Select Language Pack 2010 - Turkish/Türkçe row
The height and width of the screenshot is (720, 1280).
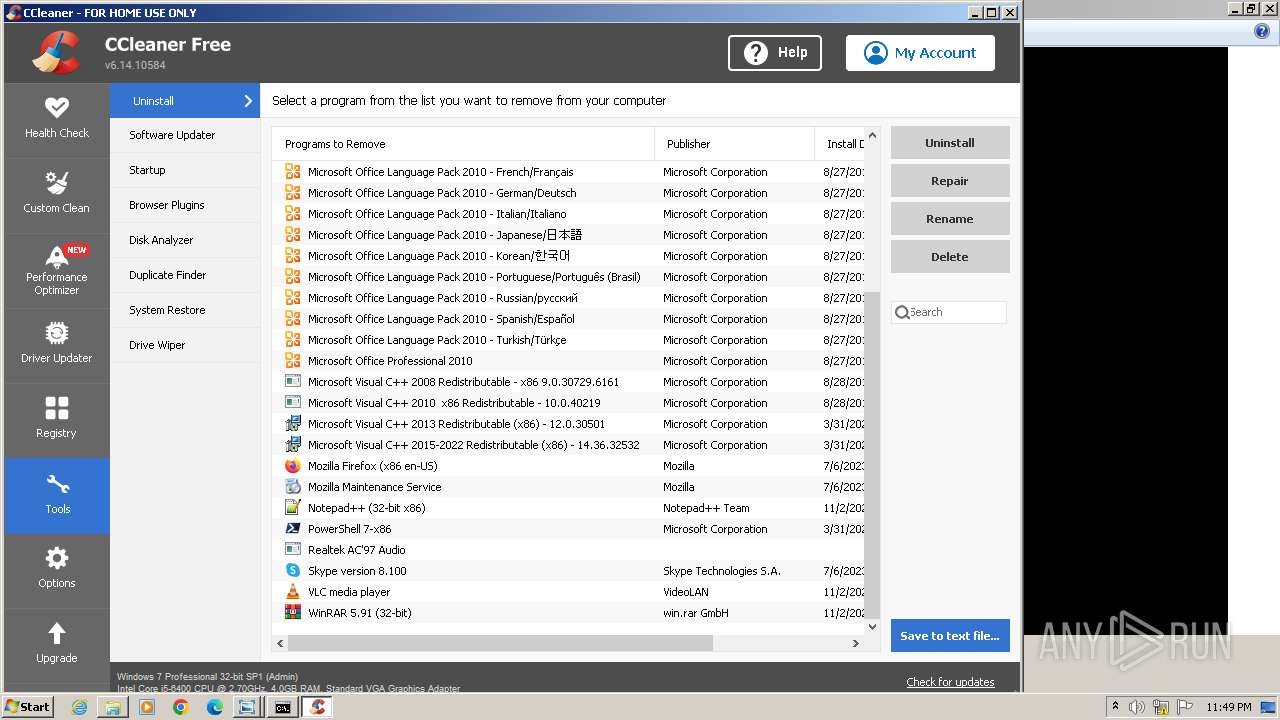[x=568, y=340]
